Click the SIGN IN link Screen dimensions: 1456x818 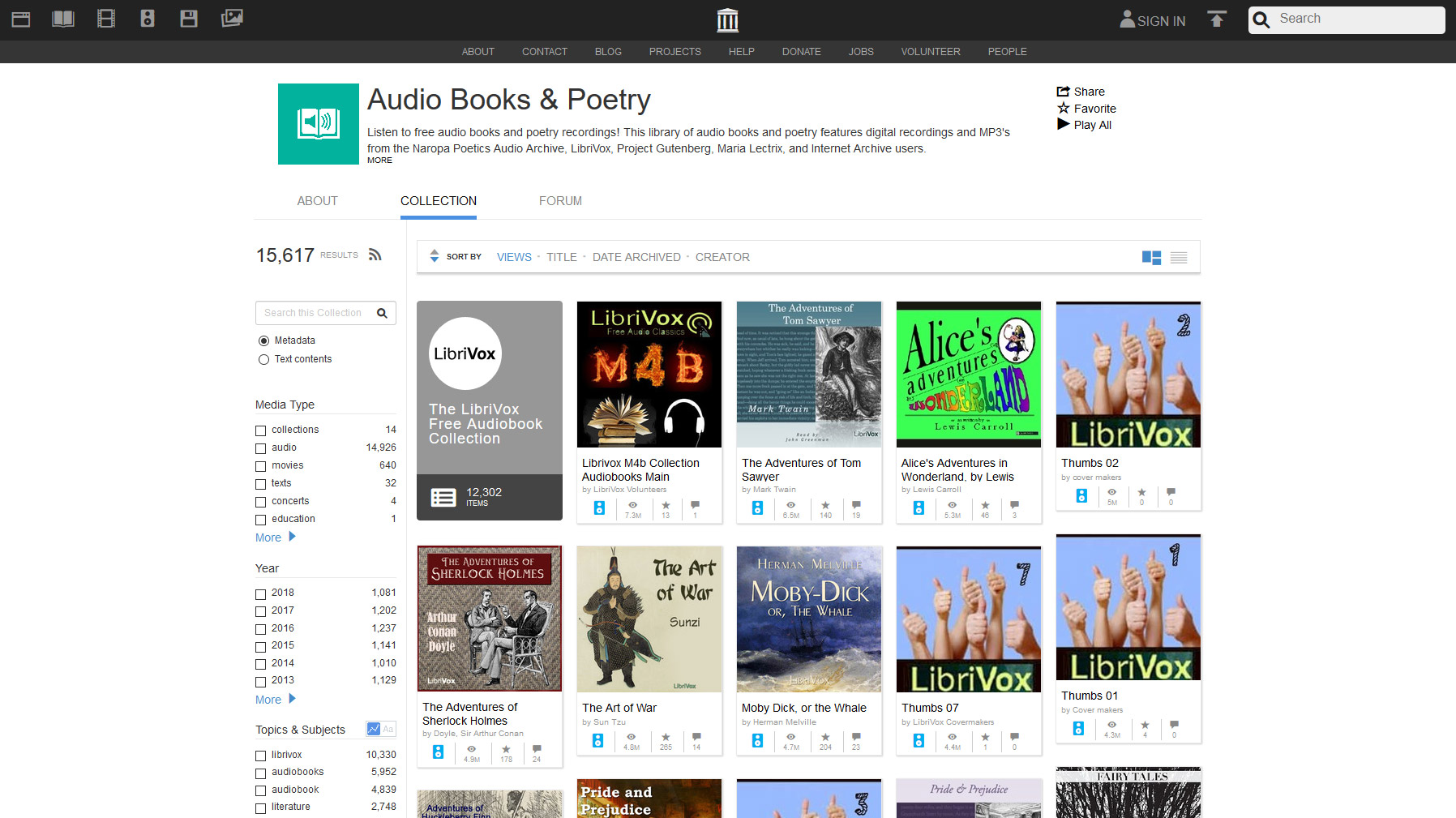tap(1161, 21)
